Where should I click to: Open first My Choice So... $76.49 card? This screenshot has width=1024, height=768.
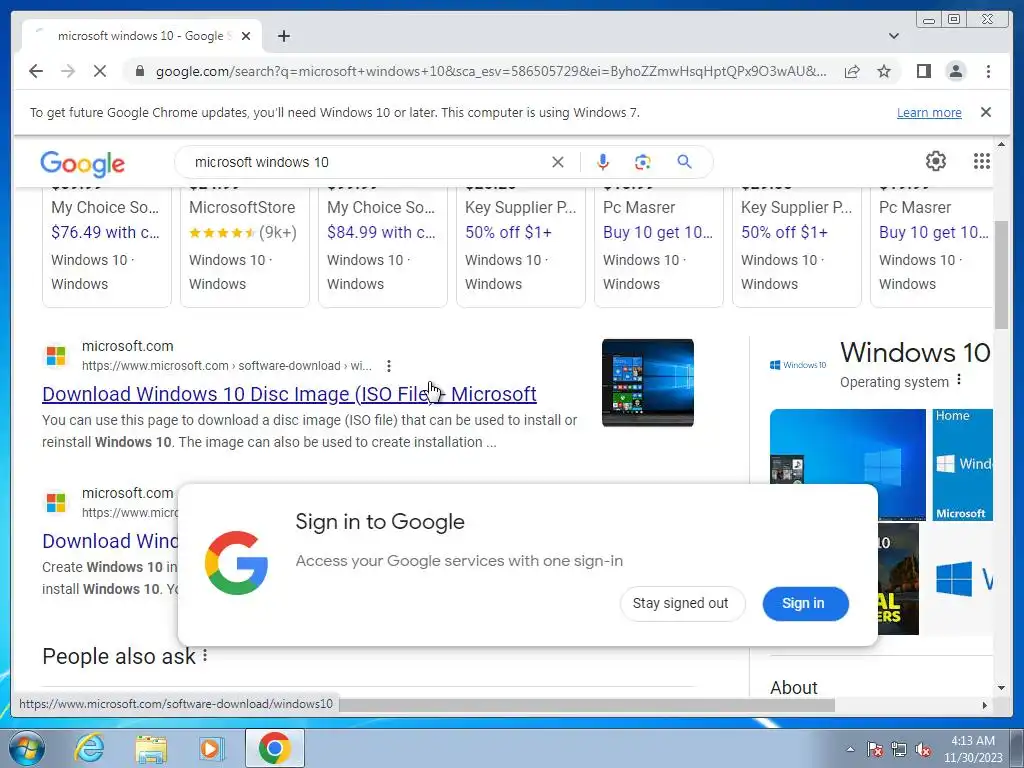pyautogui.click(x=106, y=246)
